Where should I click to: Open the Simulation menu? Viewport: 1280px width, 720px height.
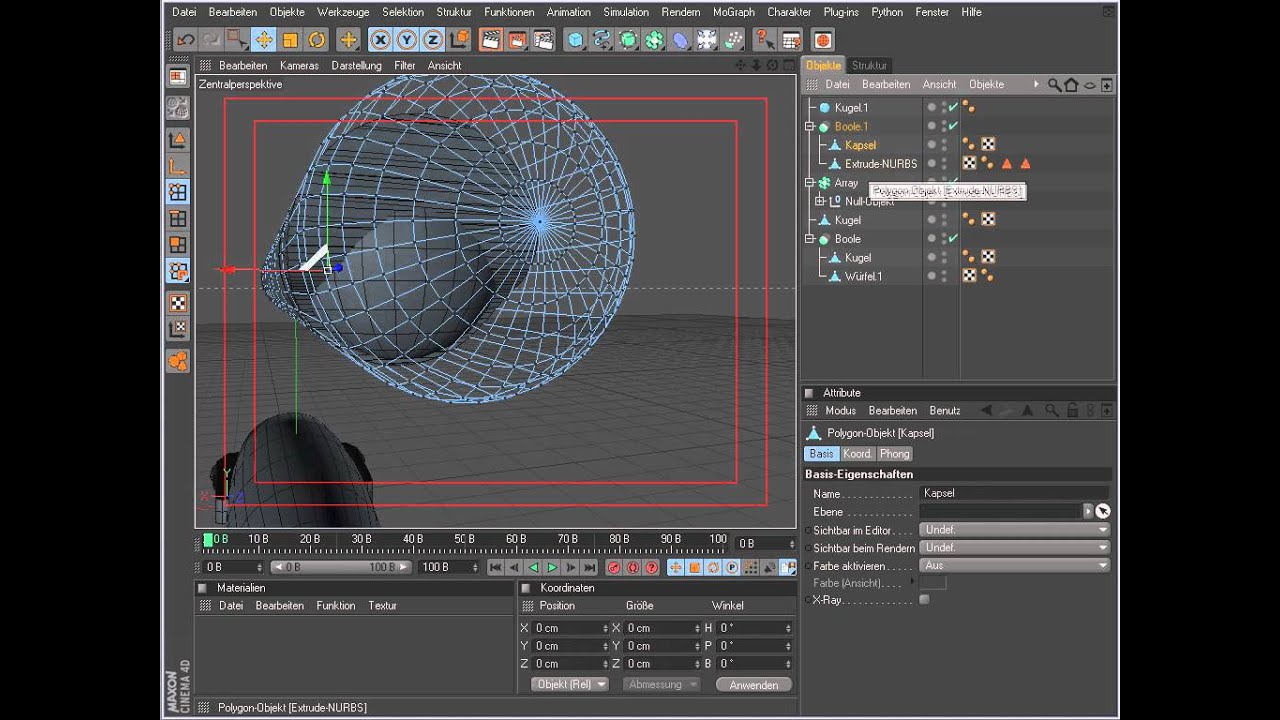pyautogui.click(x=626, y=12)
